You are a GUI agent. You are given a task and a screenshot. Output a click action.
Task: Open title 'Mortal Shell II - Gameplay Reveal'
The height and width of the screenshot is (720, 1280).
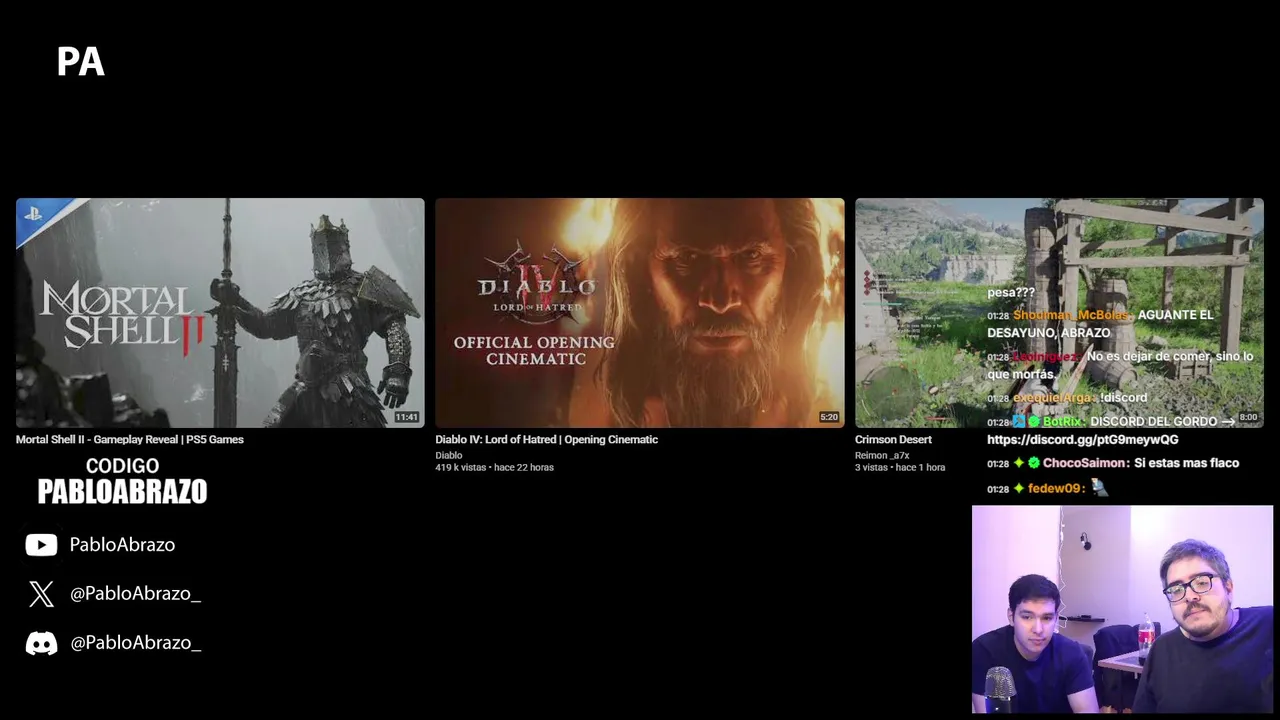point(130,439)
